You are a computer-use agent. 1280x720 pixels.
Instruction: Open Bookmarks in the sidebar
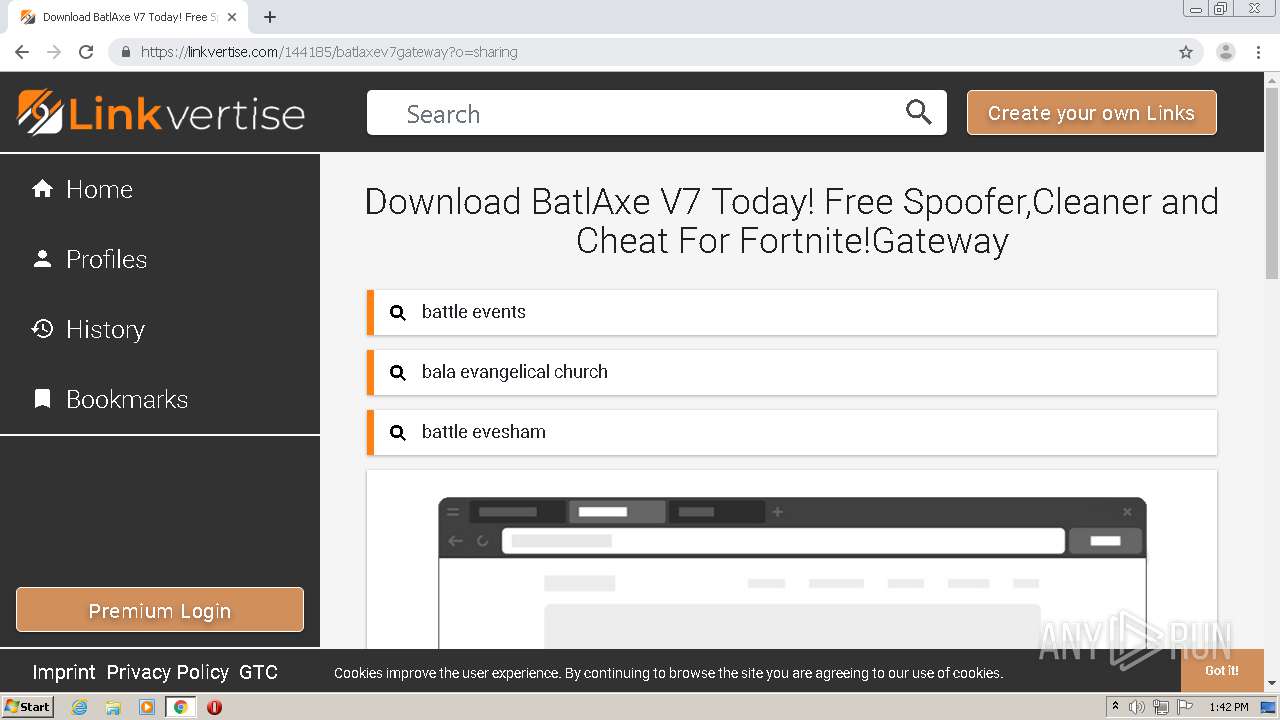point(160,399)
